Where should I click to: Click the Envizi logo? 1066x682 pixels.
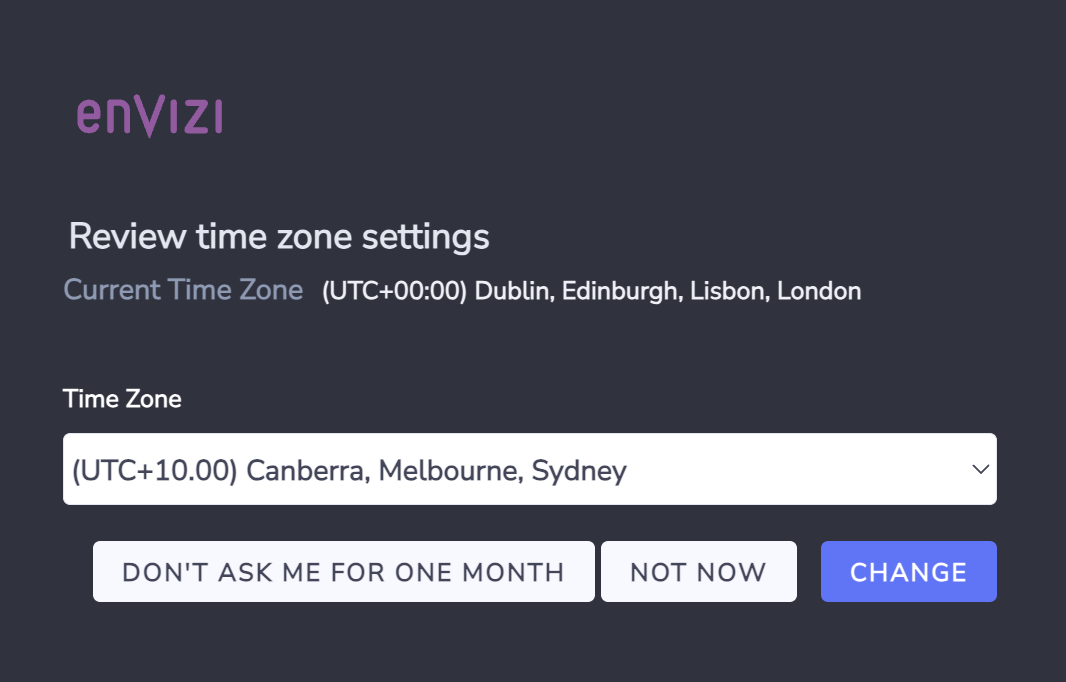click(x=150, y=116)
